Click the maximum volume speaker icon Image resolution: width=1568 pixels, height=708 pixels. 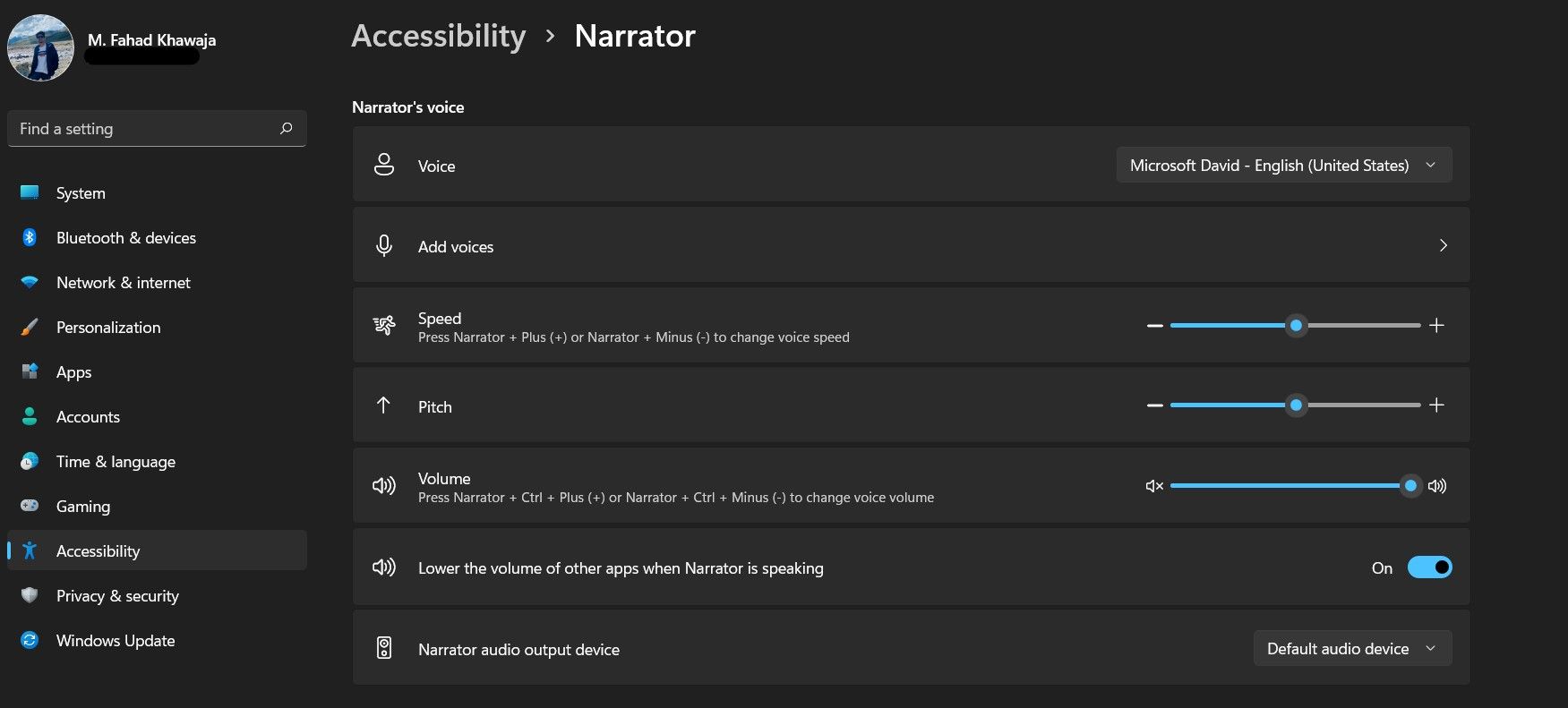click(x=1437, y=486)
